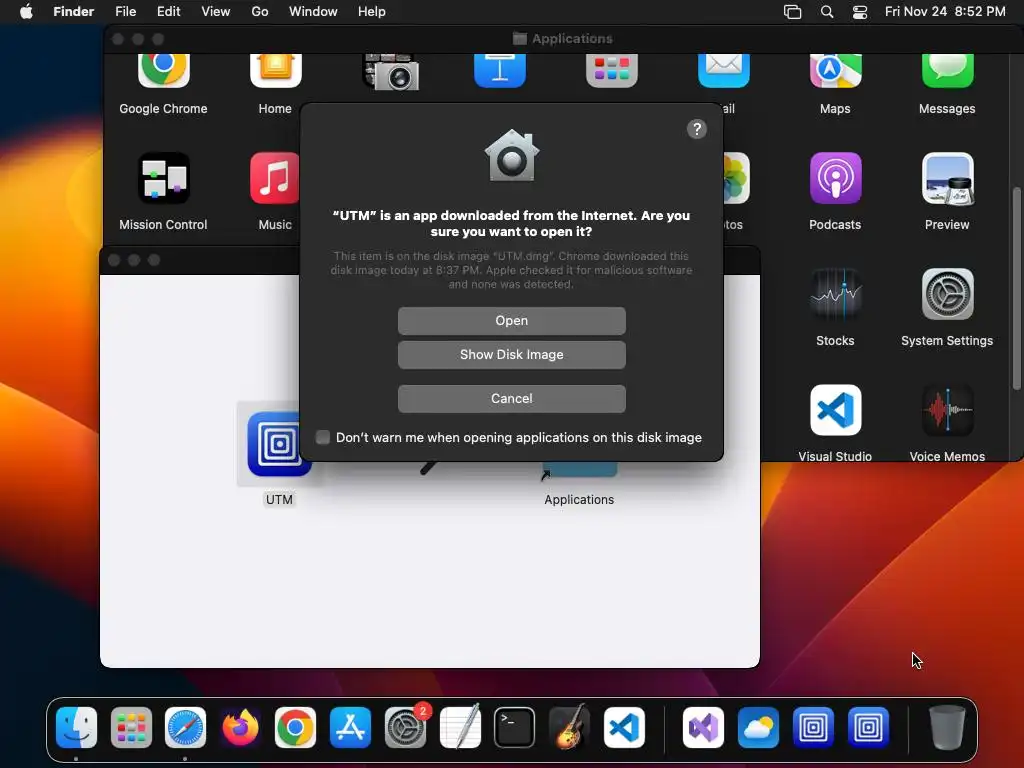1024x768 pixels.
Task: Open Stocks in Applications window
Action: point(835,294)
